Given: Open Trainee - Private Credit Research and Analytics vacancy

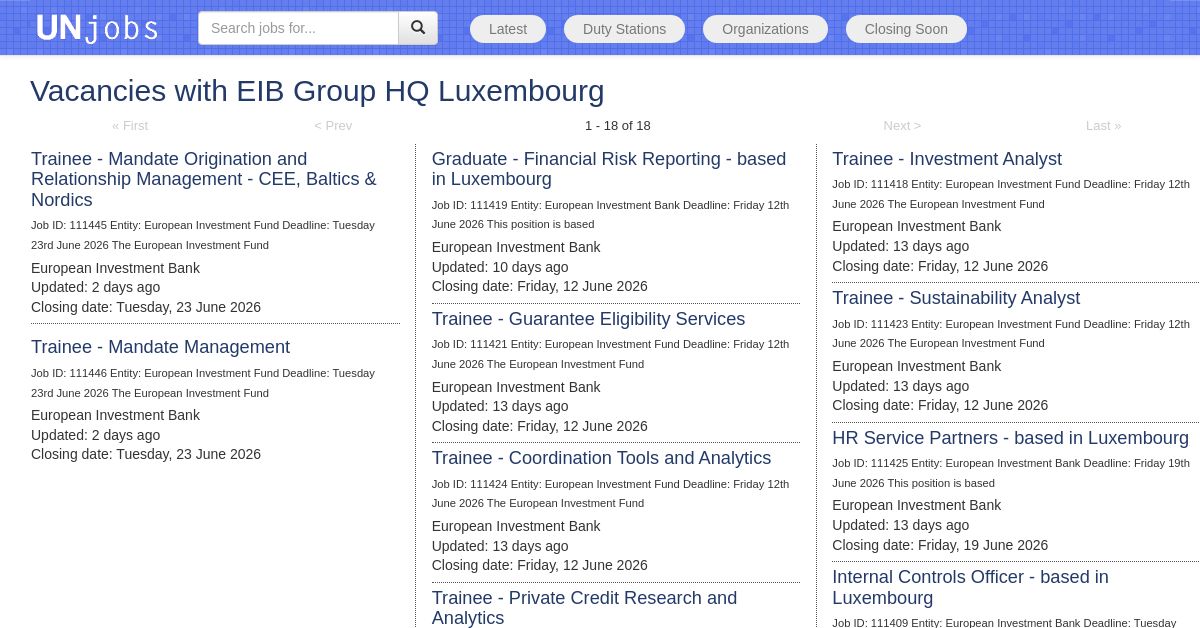Looking at the screenshot, I should (x=584, y=607).
